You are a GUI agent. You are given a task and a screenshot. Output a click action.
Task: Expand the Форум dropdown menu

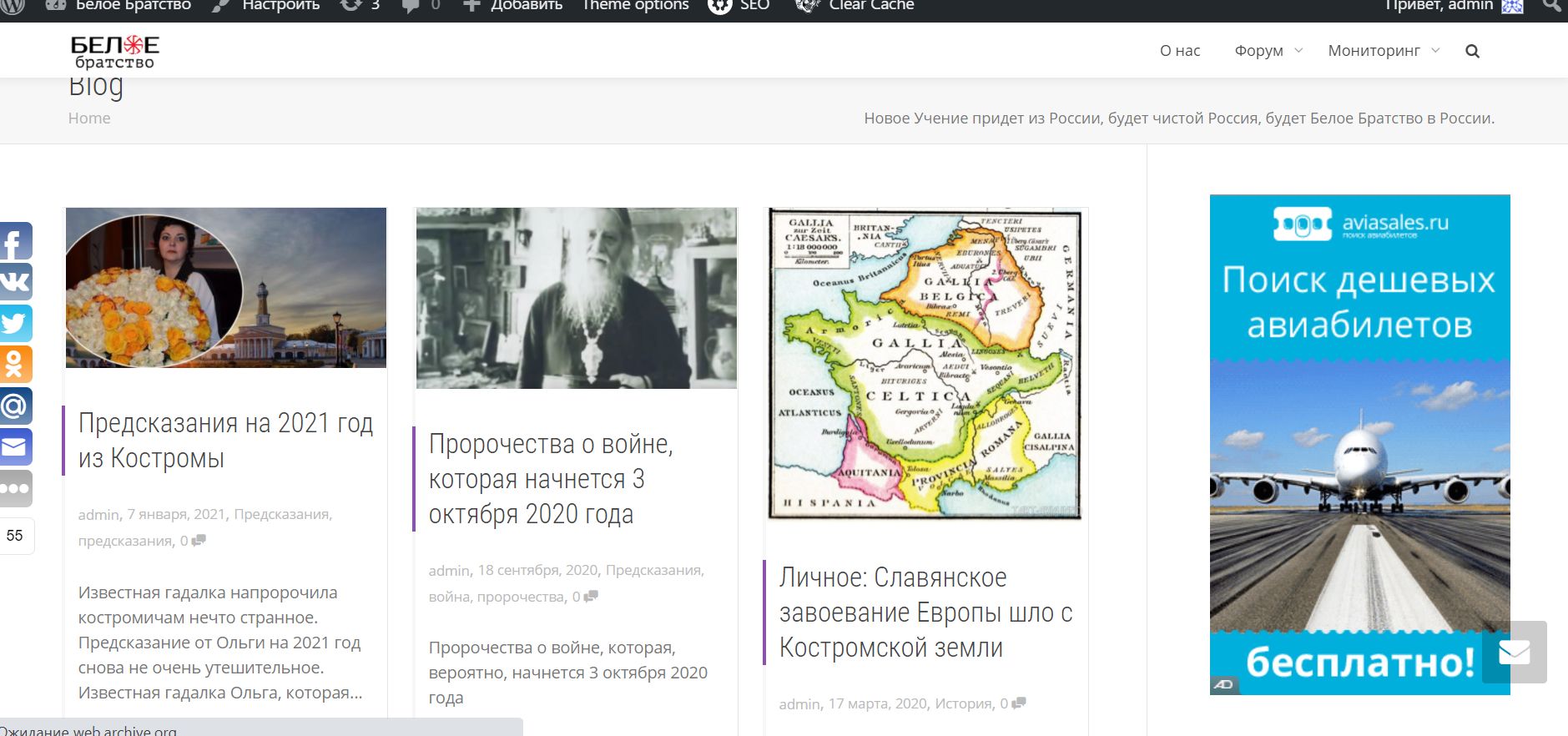1268,51
